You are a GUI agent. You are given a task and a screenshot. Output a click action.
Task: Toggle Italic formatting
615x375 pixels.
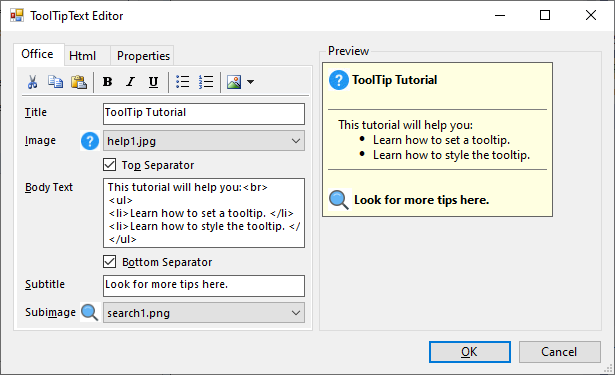[130, 82]
